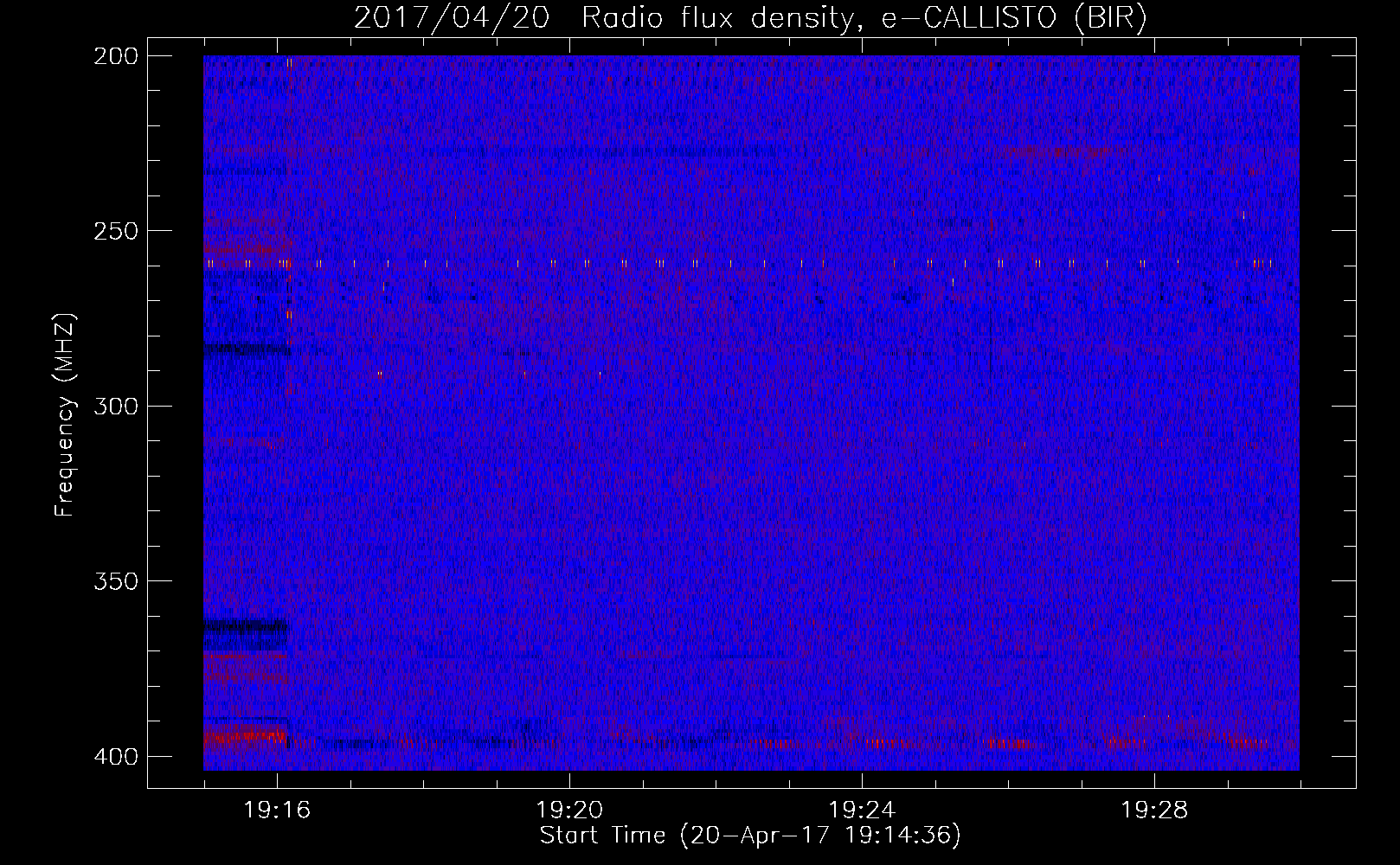The image size is (1400, 865).
Task: Click the 400 frequency tick label
Action: 115,756
